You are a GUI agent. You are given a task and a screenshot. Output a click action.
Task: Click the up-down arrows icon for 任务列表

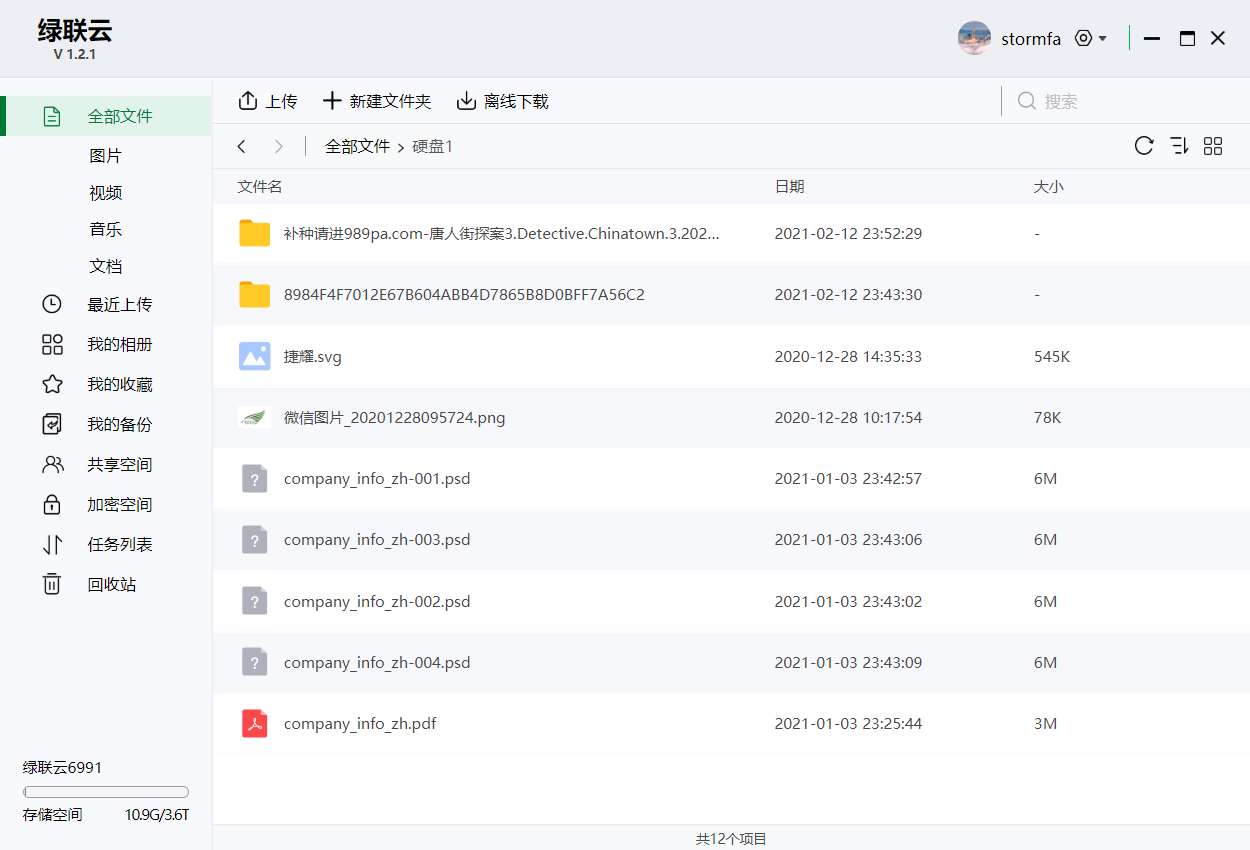tap(52, 545)
